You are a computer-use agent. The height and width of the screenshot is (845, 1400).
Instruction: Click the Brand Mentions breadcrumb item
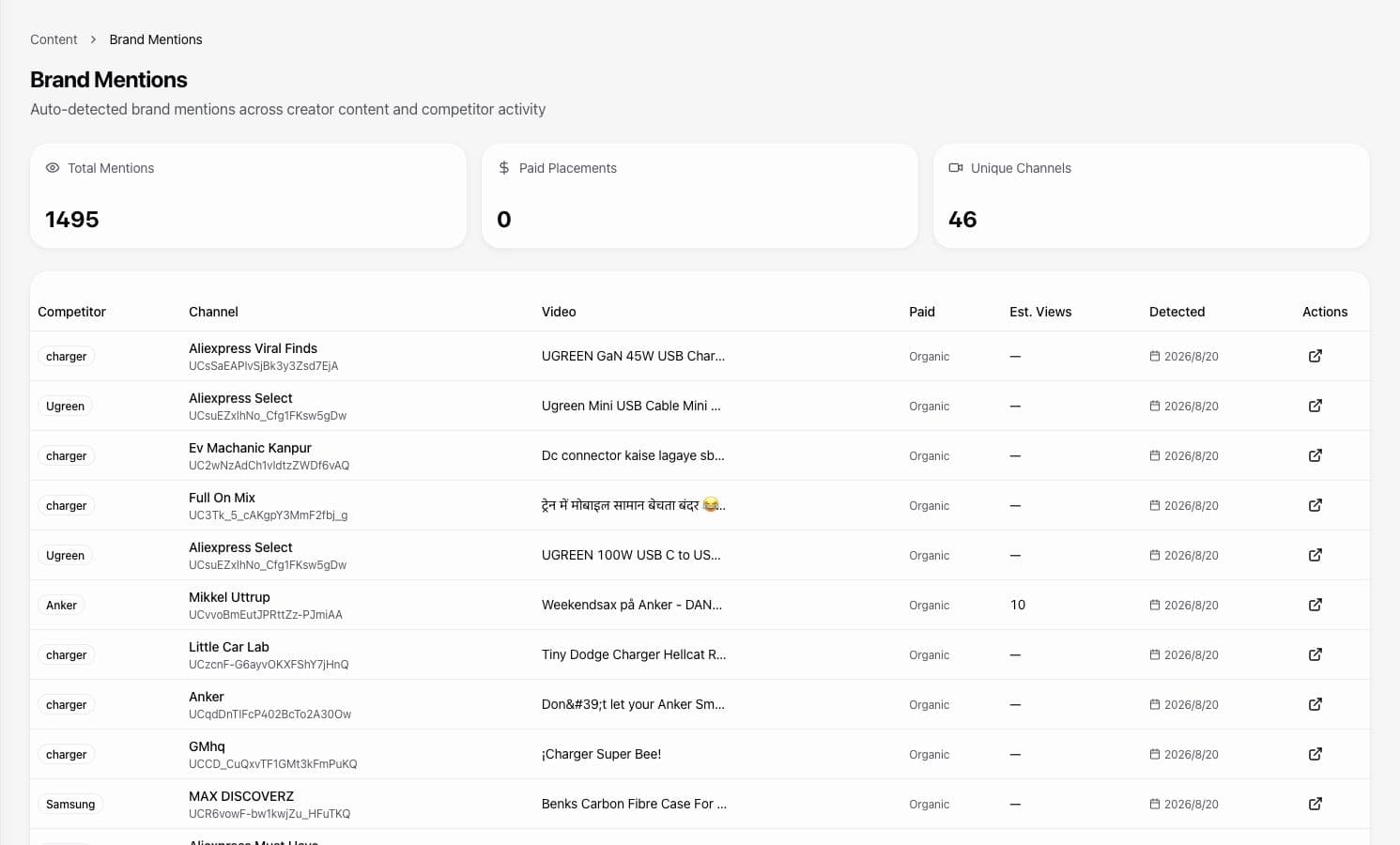coord(156,39)
